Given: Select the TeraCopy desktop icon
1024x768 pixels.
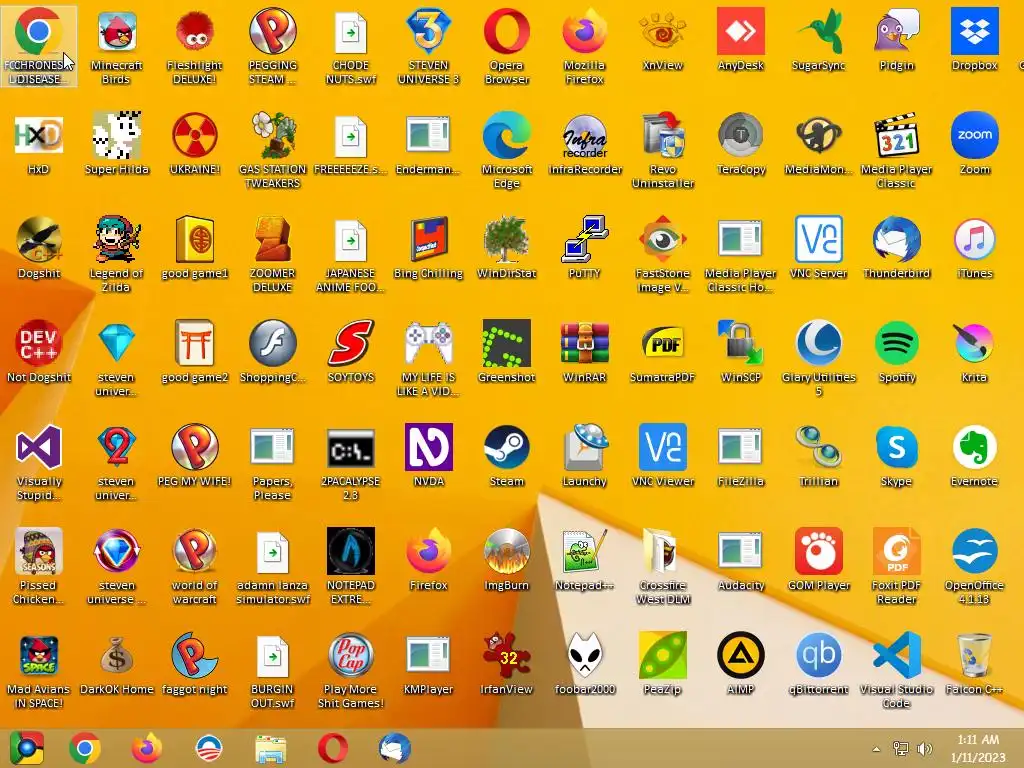Looking at the screenshot, I should coord(741,135).
